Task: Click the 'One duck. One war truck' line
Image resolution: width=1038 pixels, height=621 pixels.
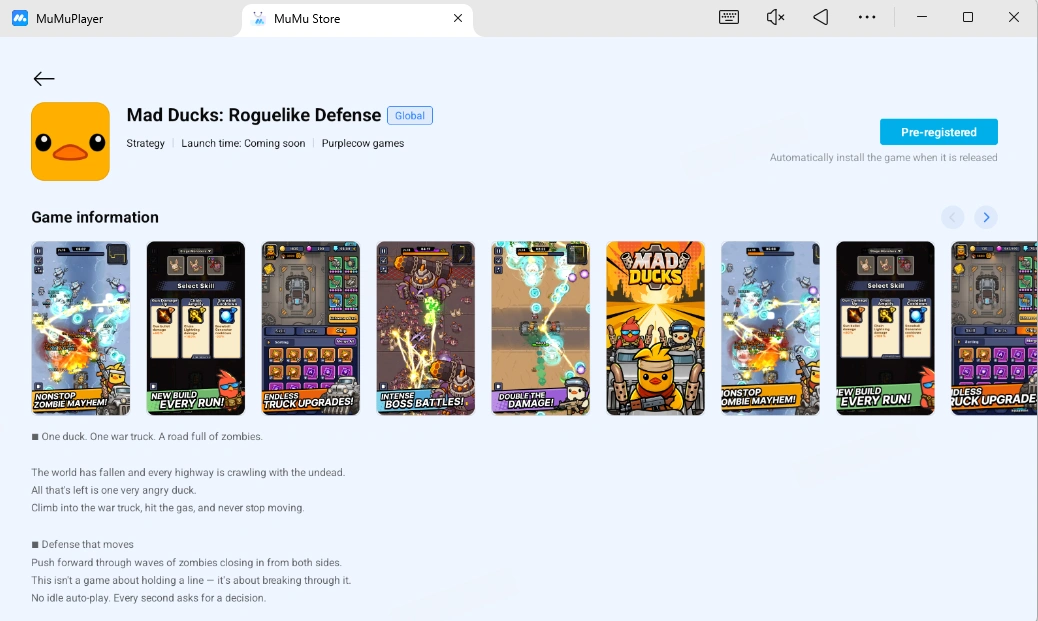Action: point(147,436)
